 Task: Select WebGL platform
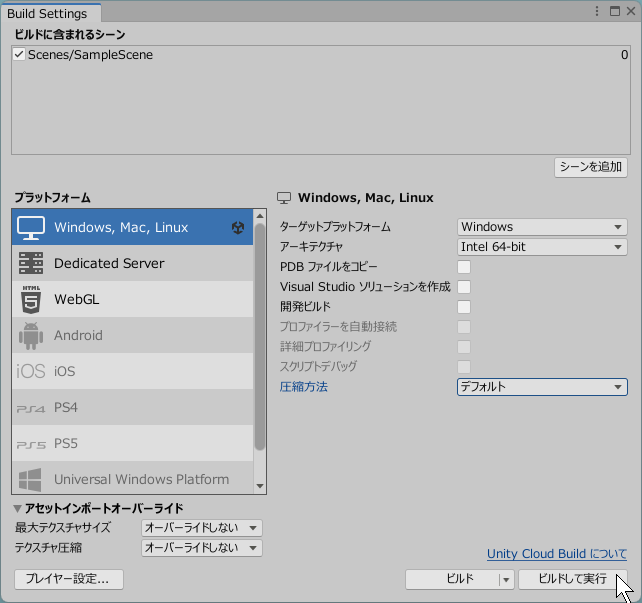click(132, 299)
